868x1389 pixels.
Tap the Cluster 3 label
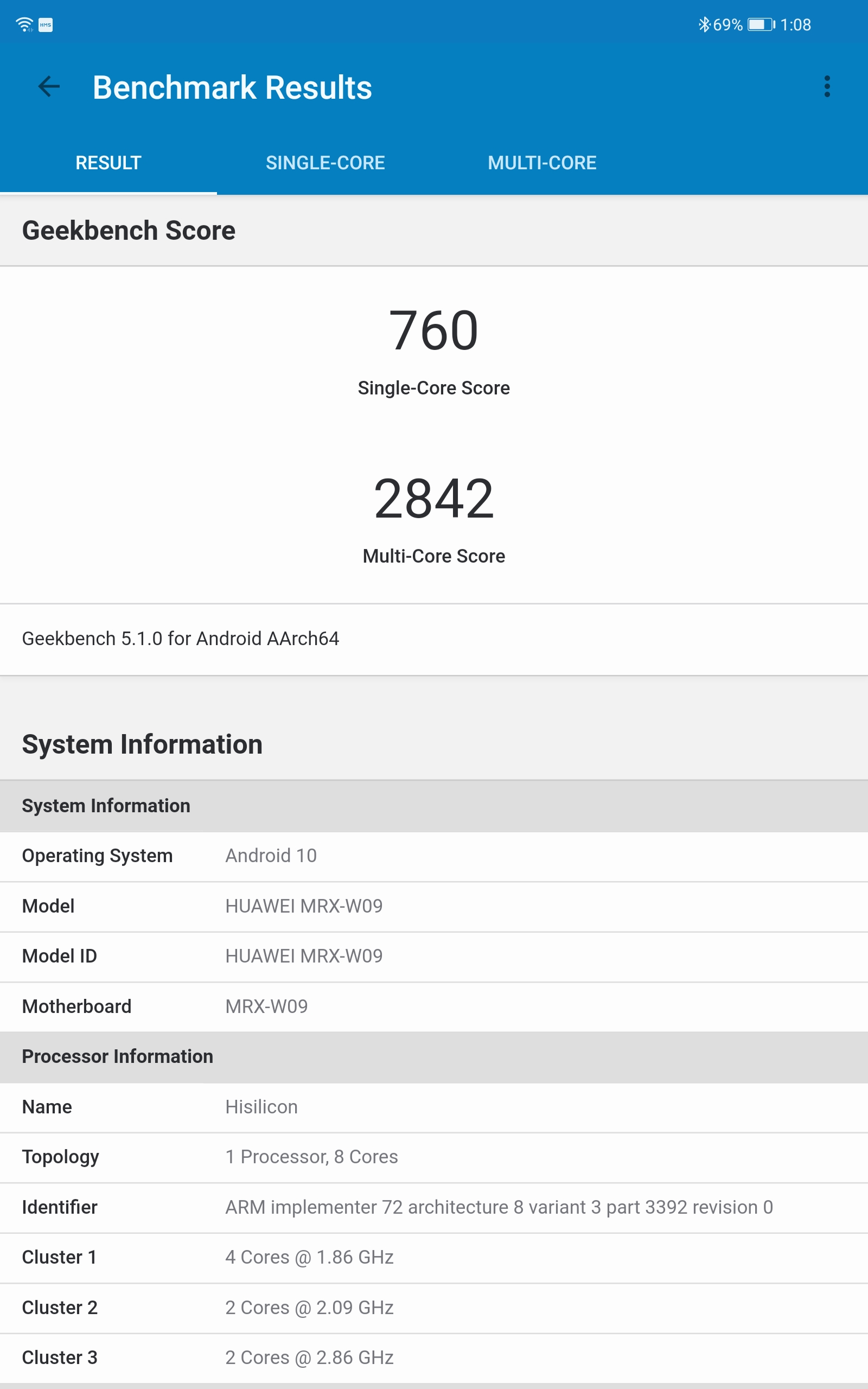[x=59, y=1358]
